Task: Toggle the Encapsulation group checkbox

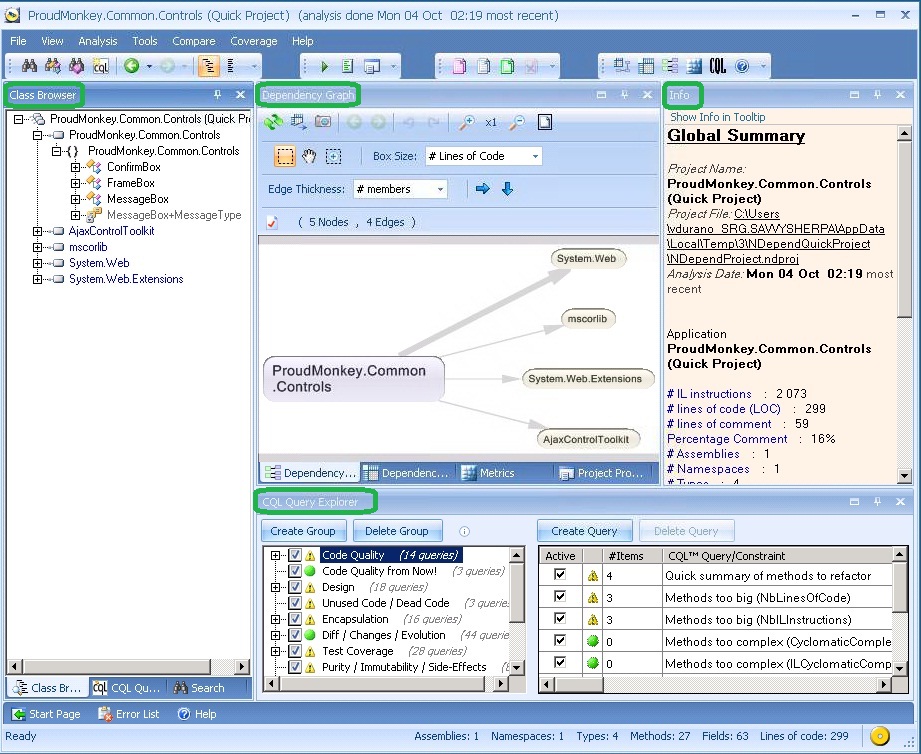Action: [x=295, y=619]
